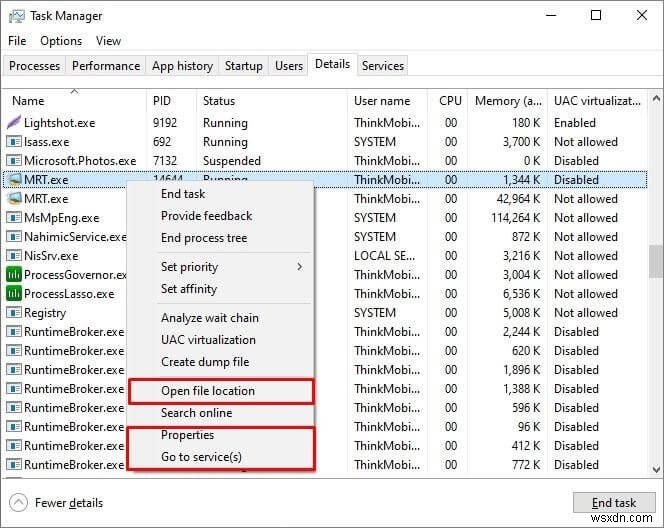Click the 114,264 K memory value
This screenshot has height=528, width=664.
515,218
